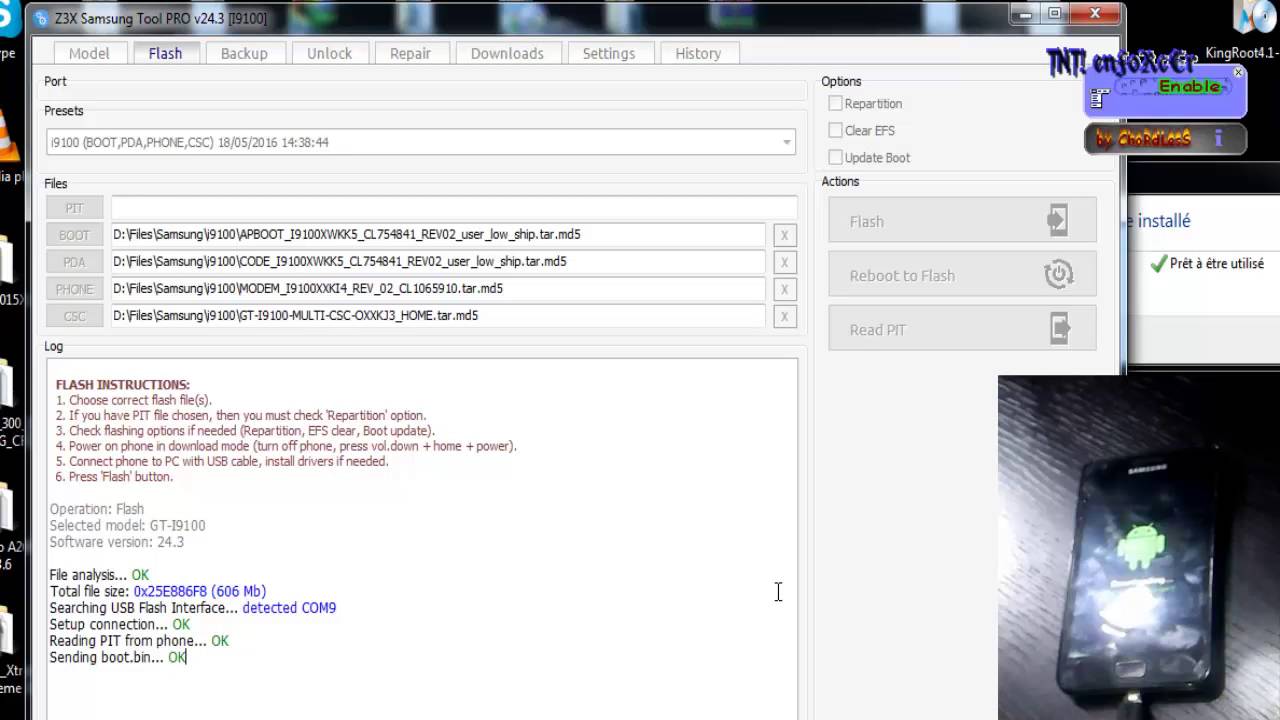The height and width of the screenshot is (720, 1280).
Task: Clear the PDA file path
Action: 784,262
